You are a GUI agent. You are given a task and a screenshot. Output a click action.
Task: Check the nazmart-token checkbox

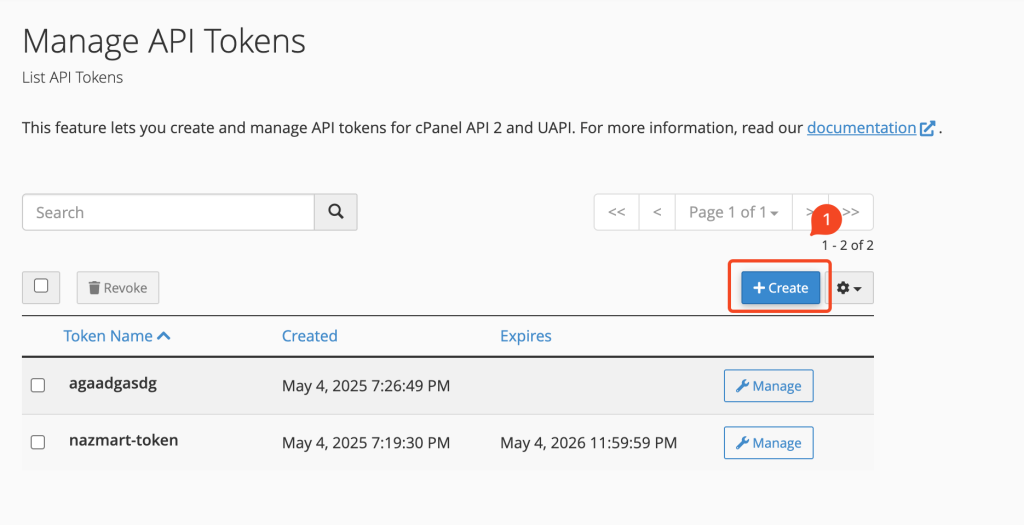(x=38, y=442)
